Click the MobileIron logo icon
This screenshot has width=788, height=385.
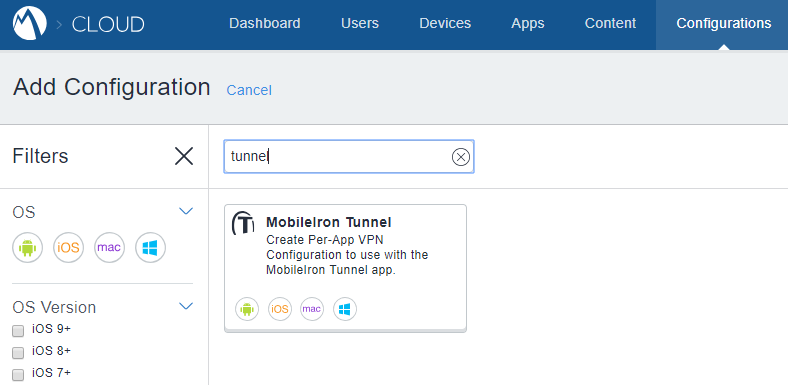(x=30, y=24)
